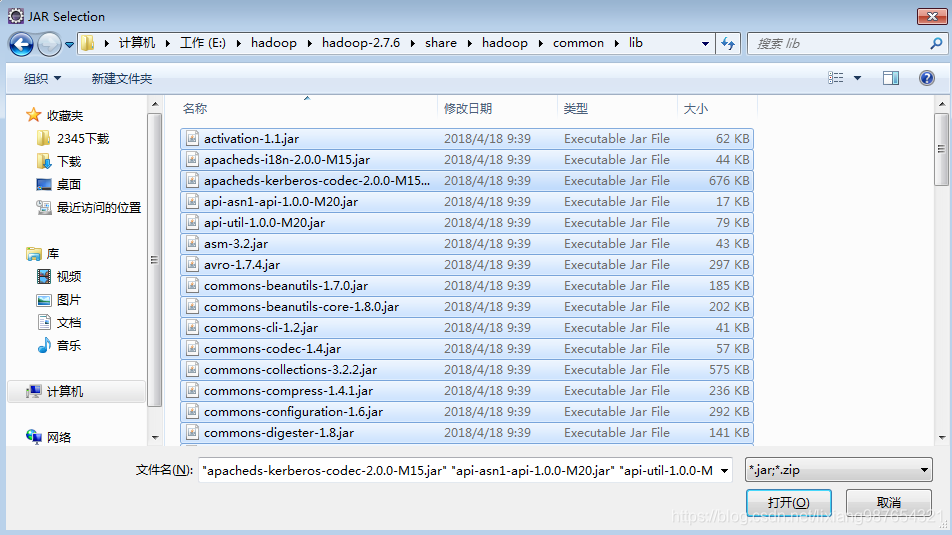Expand breadcrumb arrow after common
This screenshot has width=952, height=535.
[617, 43]
